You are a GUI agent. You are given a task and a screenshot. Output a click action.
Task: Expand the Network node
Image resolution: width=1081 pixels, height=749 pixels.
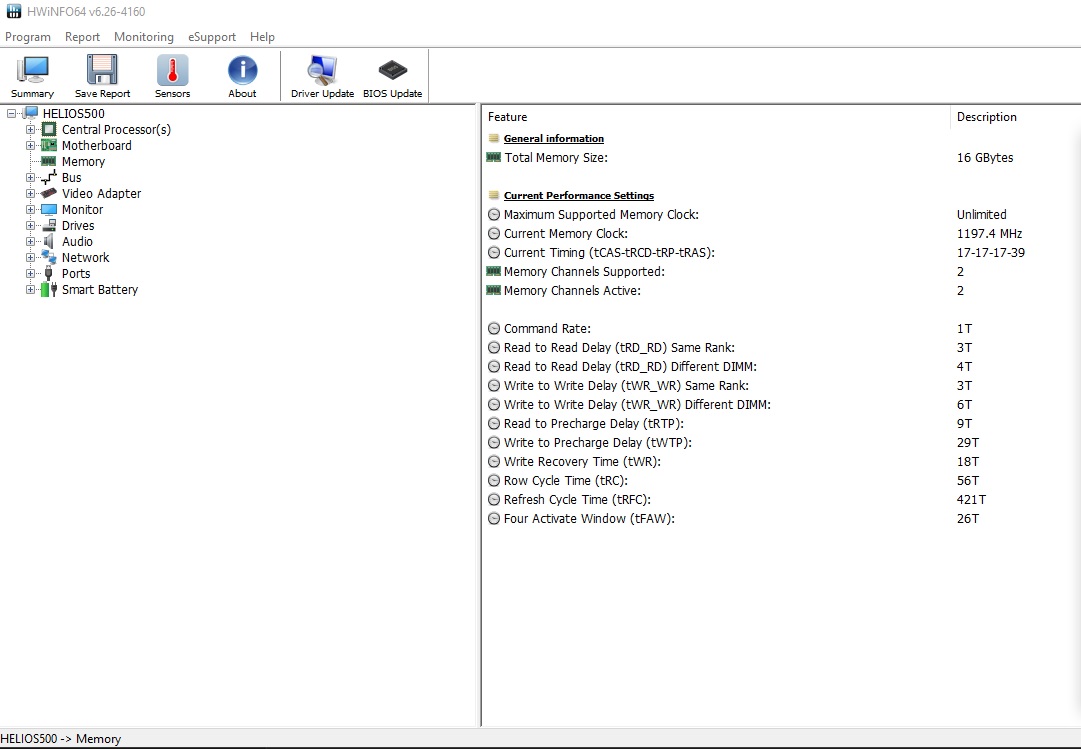pyautogui.click(x=30, y=257)
